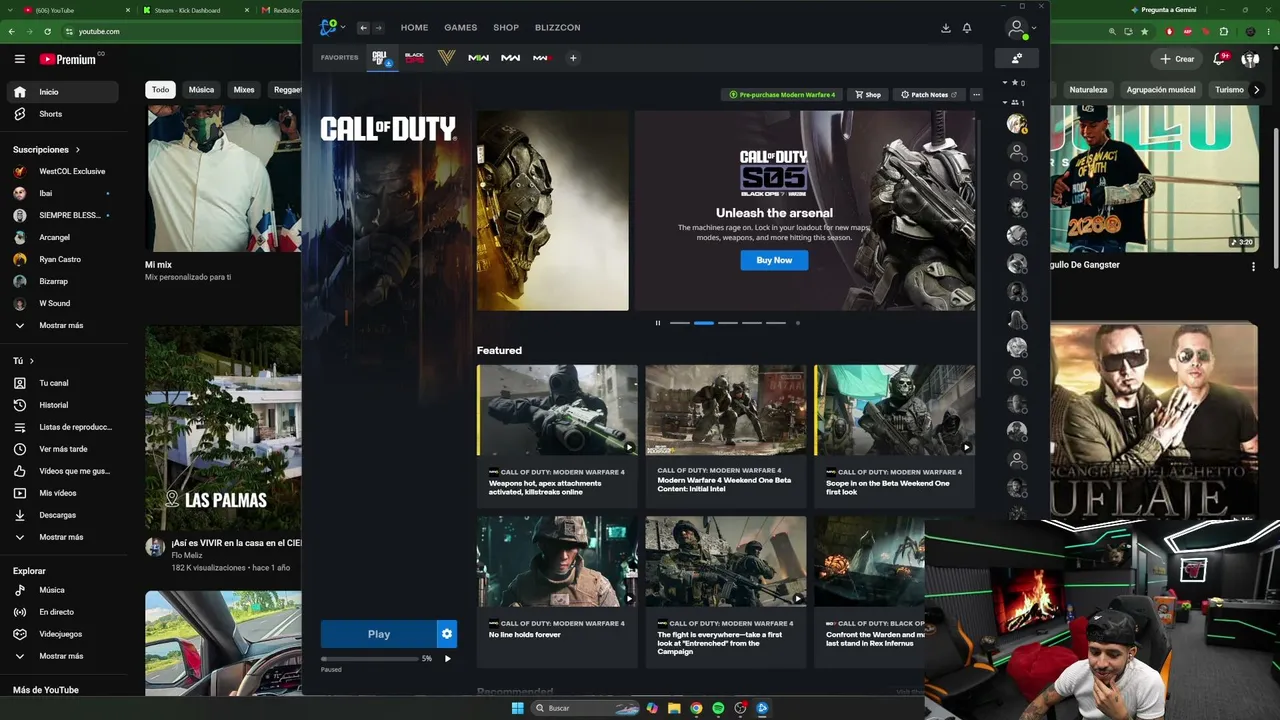Open the HOME tab in Battle.net

click(414, 28)
